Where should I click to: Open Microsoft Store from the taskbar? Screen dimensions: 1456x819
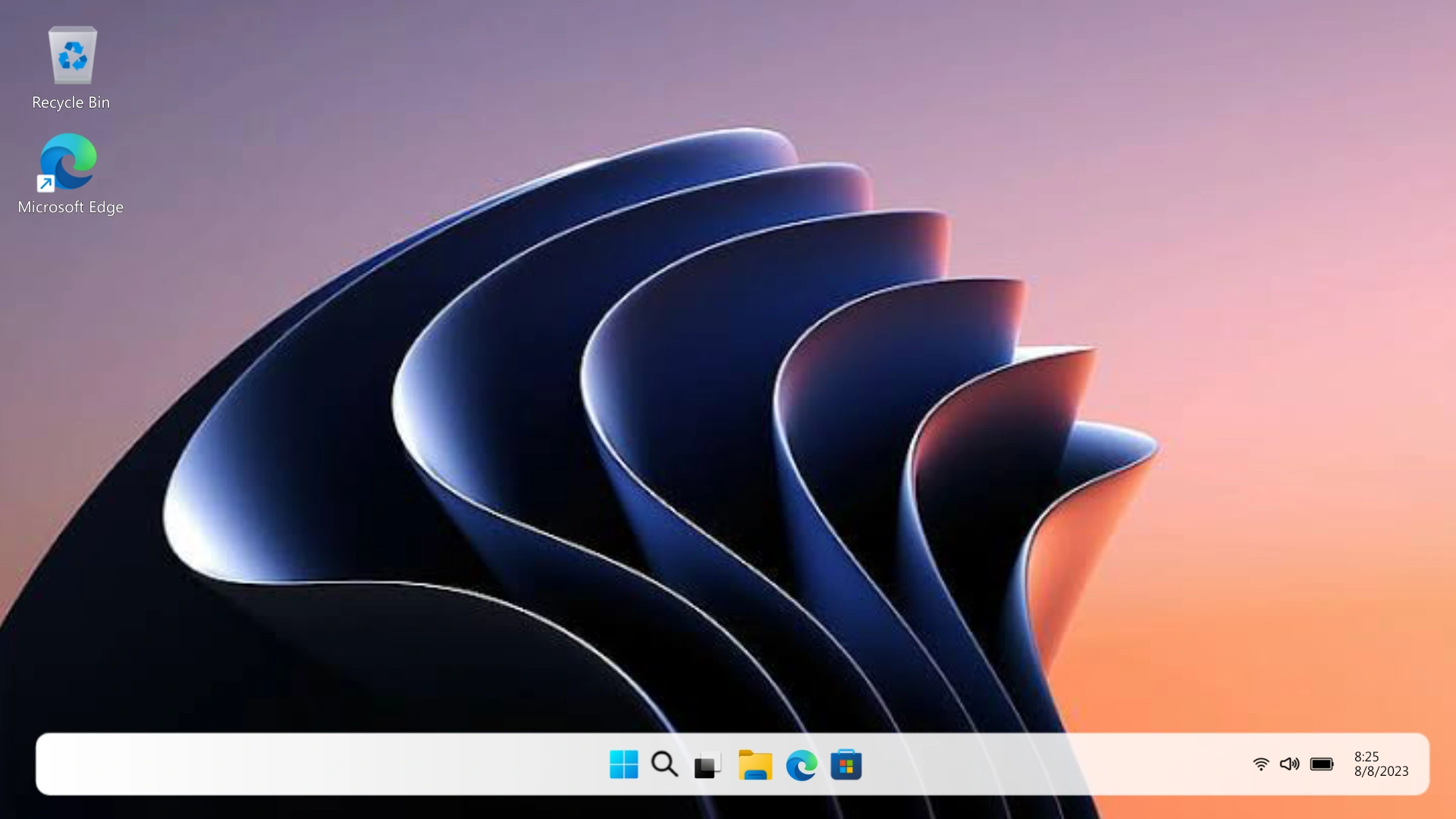(x=846, y=765)
